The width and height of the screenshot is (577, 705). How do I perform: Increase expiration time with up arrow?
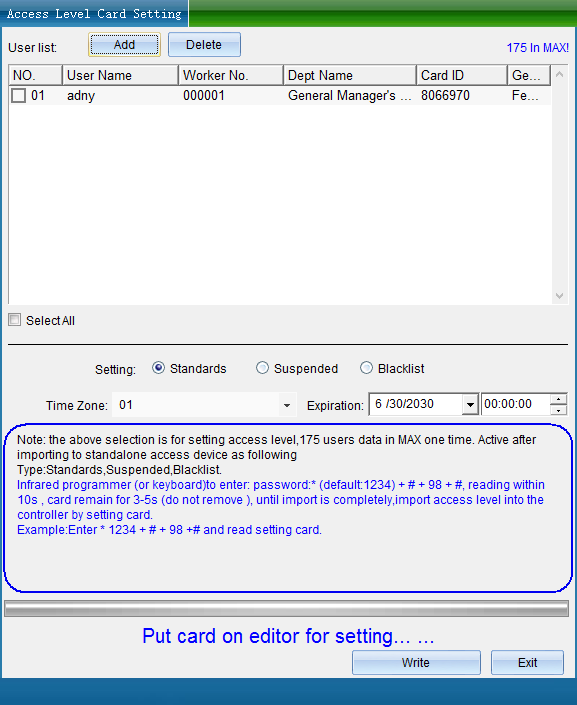point(558,399)
